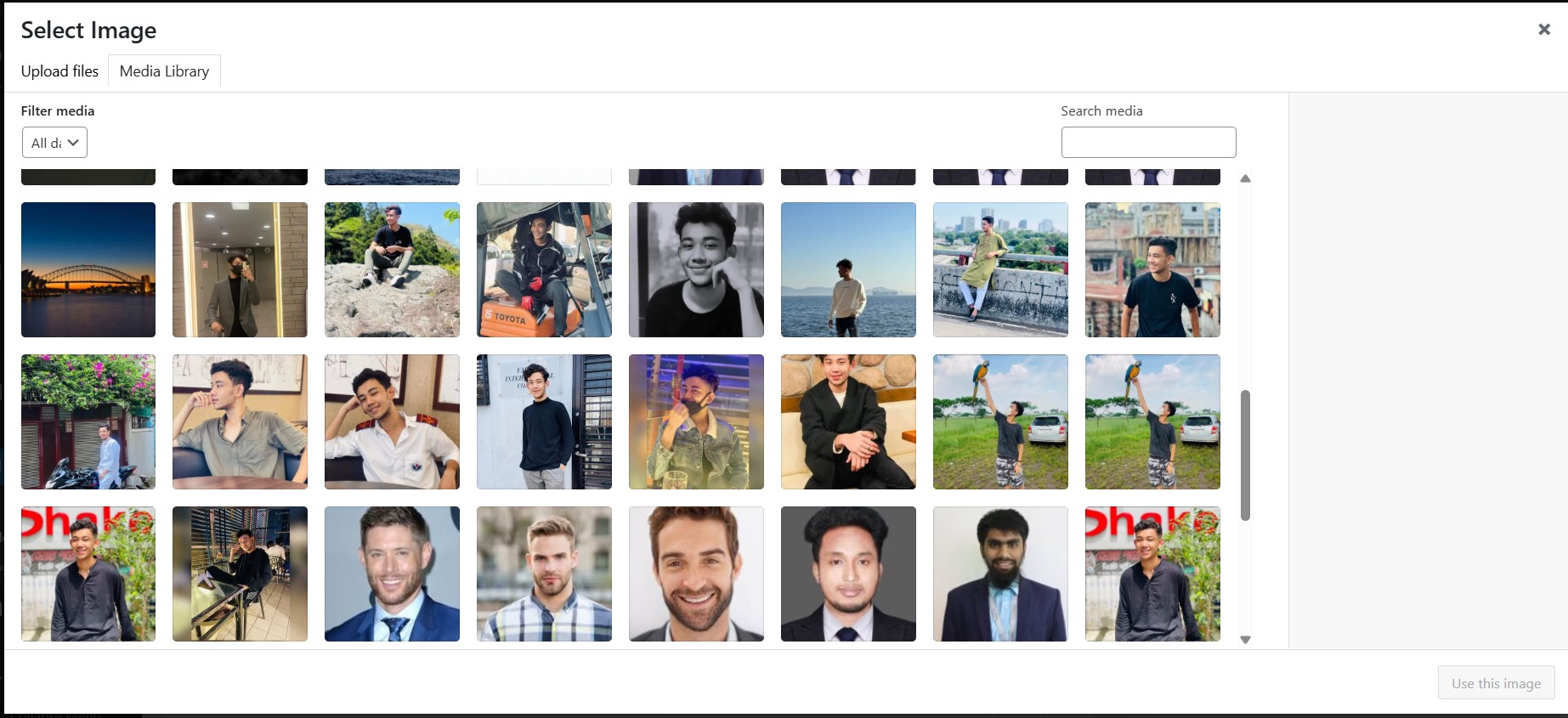This screenshot has width=1568, height=718.
Task: Choose the denim jacket photo with drink
Action: tap(696, 421)
